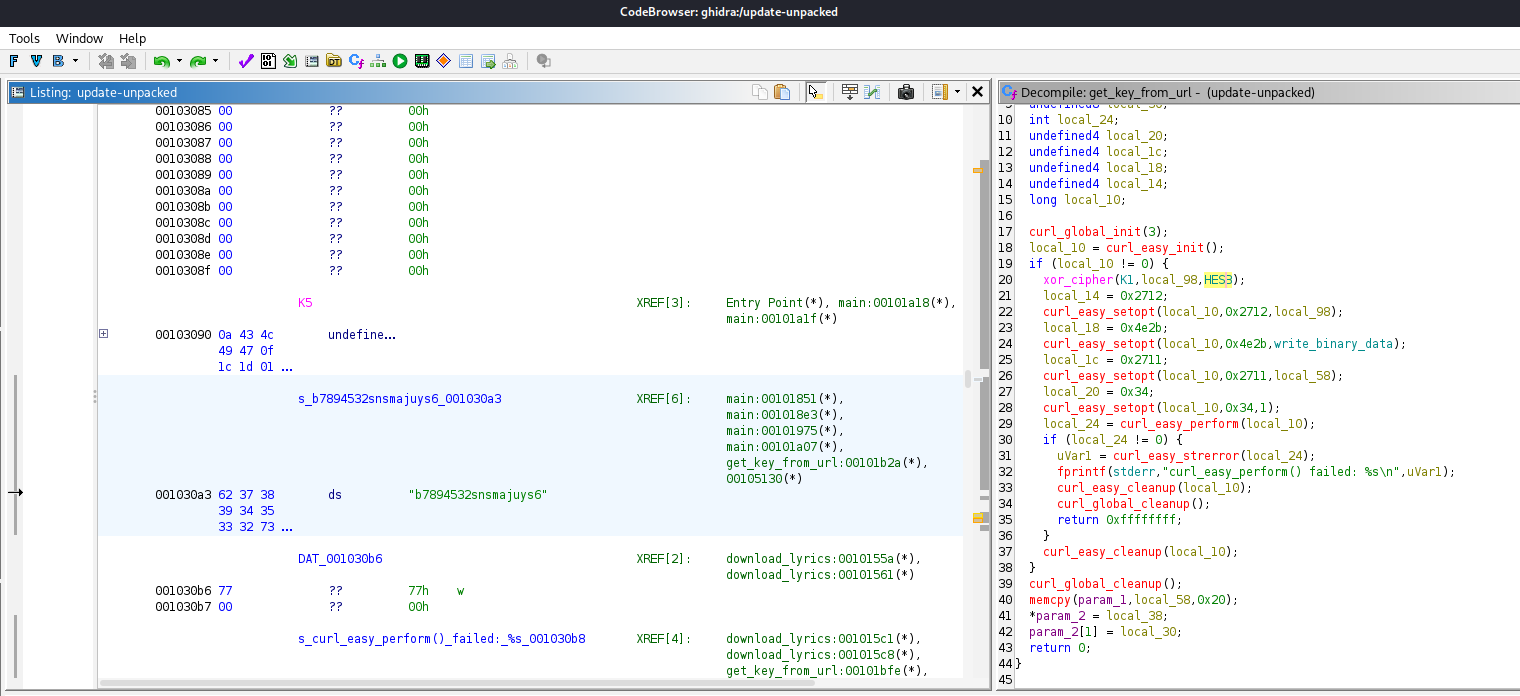Click the Listing: update-unpacked panel title
The image size is (1520, 696).
103,92
